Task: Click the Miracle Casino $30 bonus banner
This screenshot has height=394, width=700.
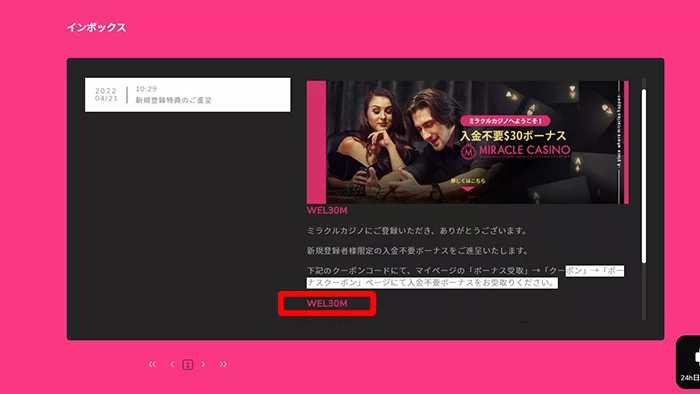Action: pos(467,142)
